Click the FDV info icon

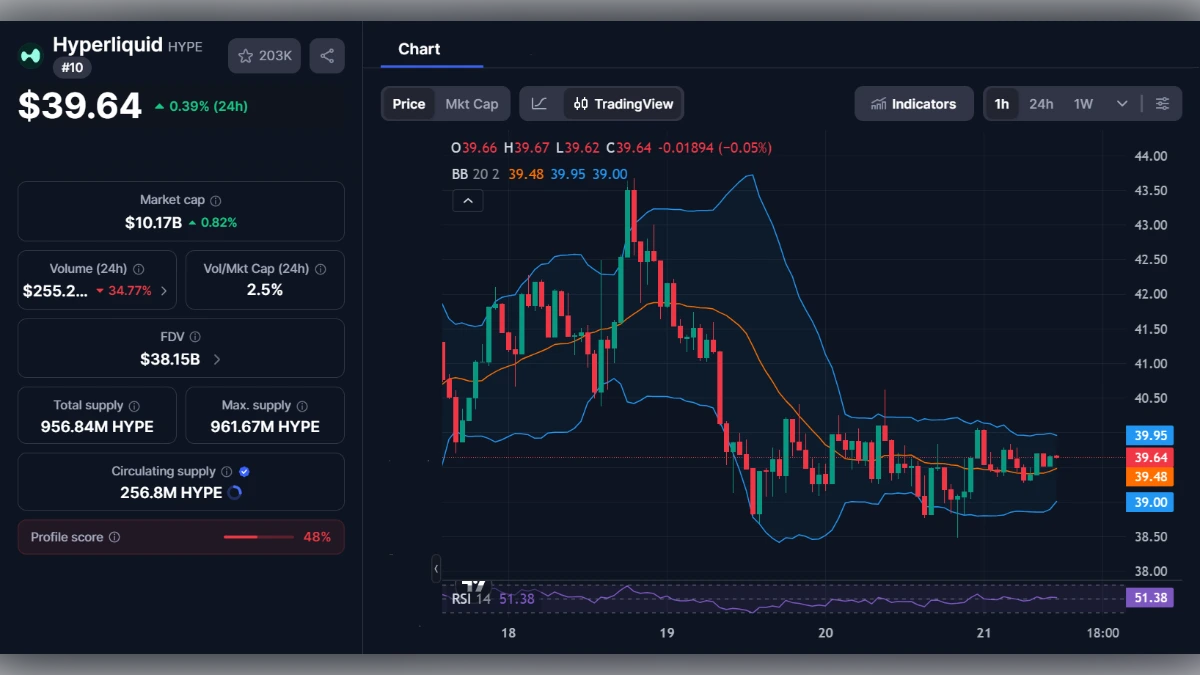coord(195,338)
